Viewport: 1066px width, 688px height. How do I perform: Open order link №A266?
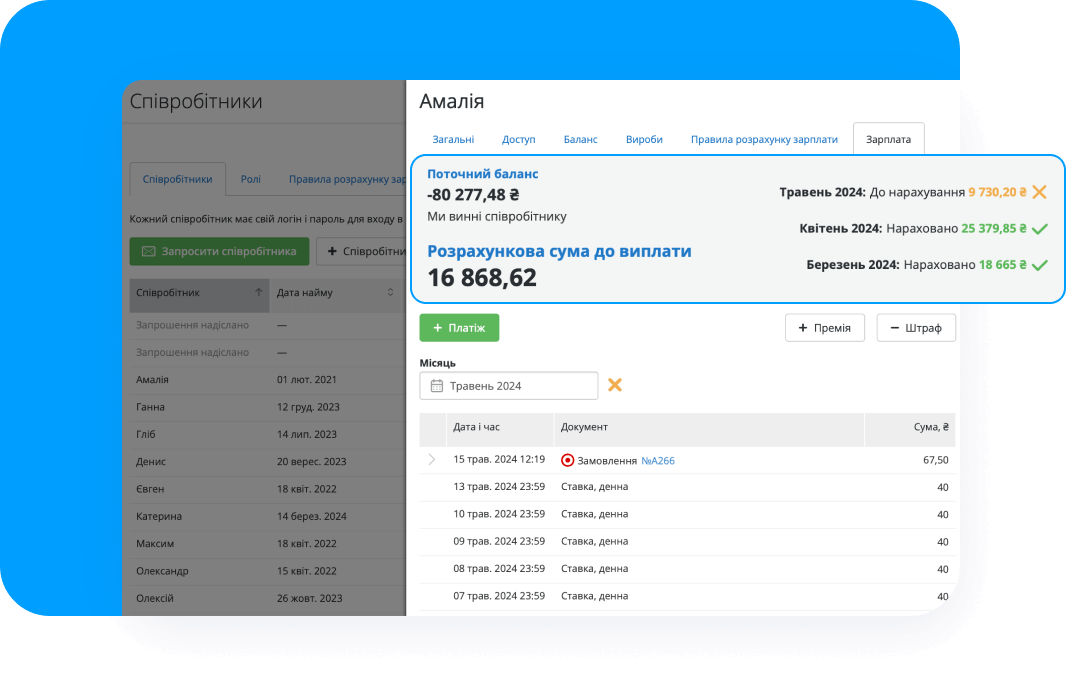[x=657, y=461]
